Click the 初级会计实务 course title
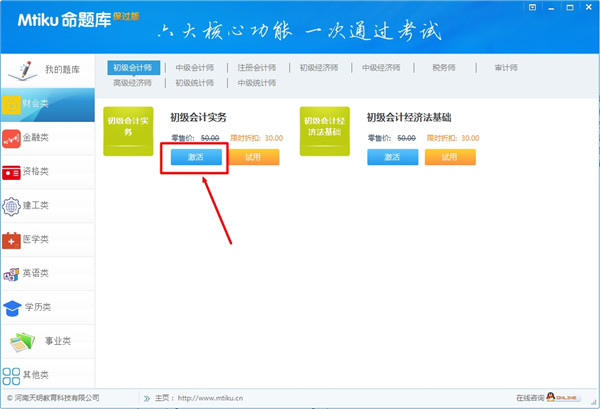This screenshot has height=409, width=600. 198,117
